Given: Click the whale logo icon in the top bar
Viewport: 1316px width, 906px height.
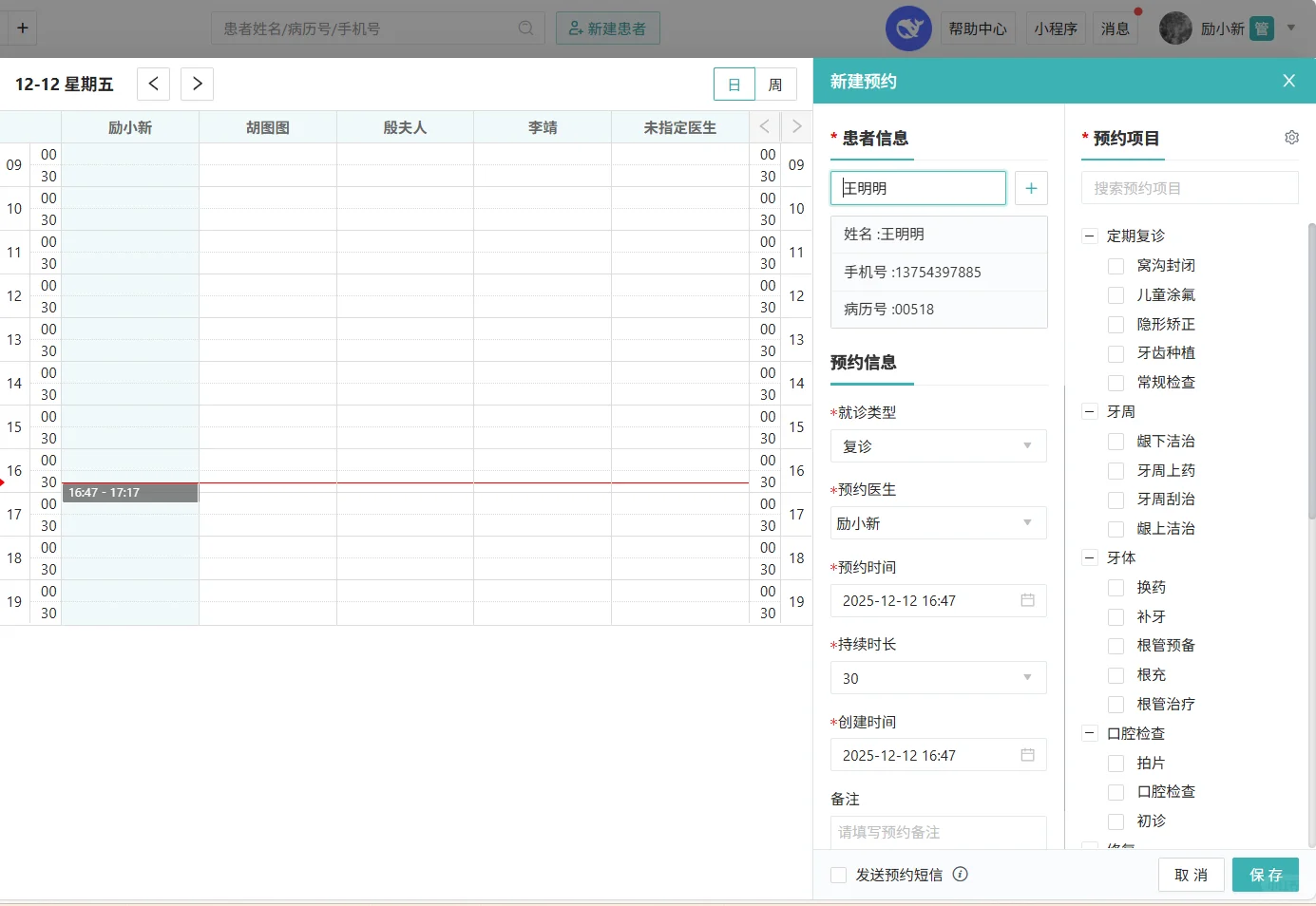Looking at the screenshot, I should (908, 28).
